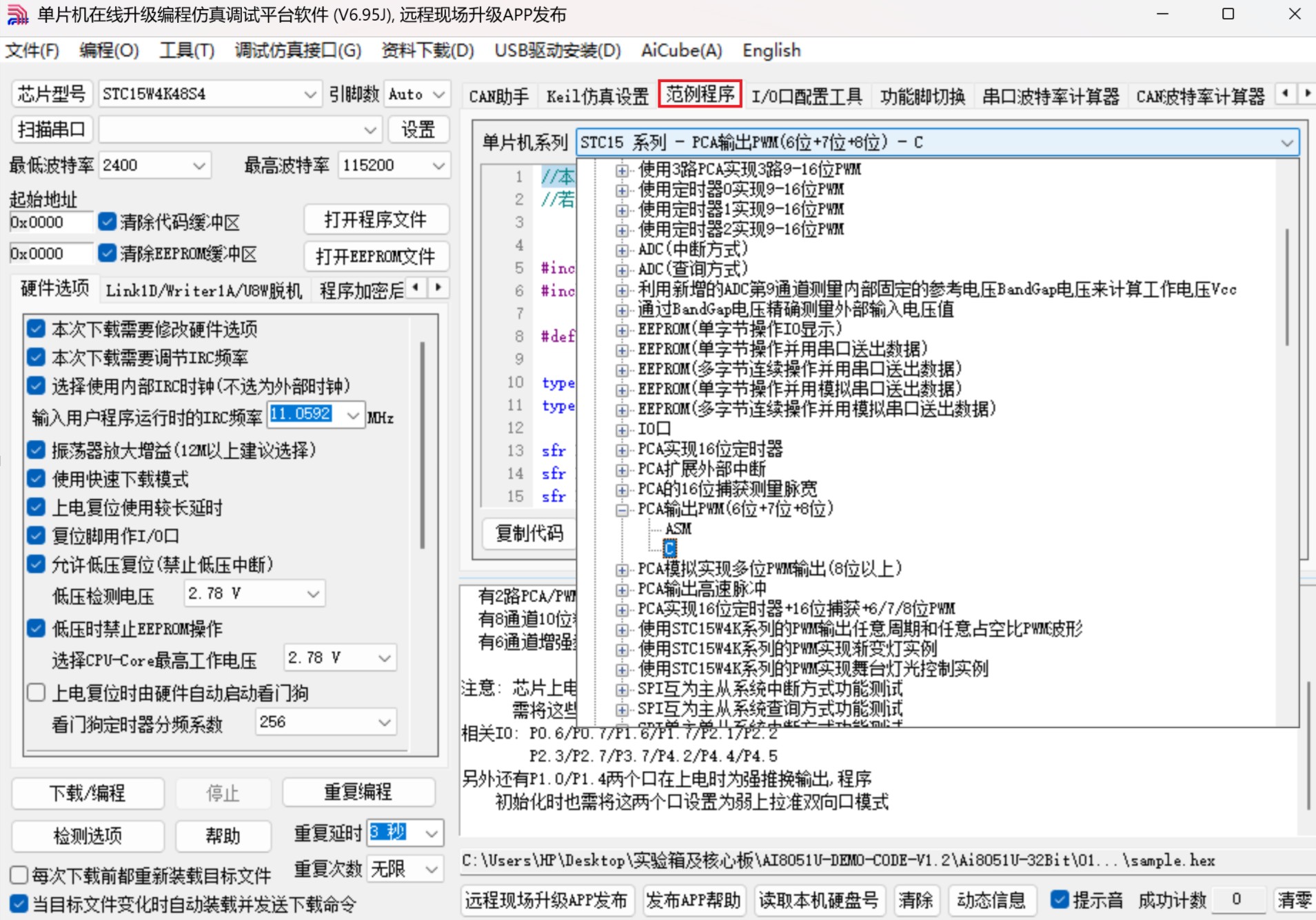Toggle 上电复位使用较长延时 checkbox
This screenshot has width=1316, height=920.
click(36, 508)
